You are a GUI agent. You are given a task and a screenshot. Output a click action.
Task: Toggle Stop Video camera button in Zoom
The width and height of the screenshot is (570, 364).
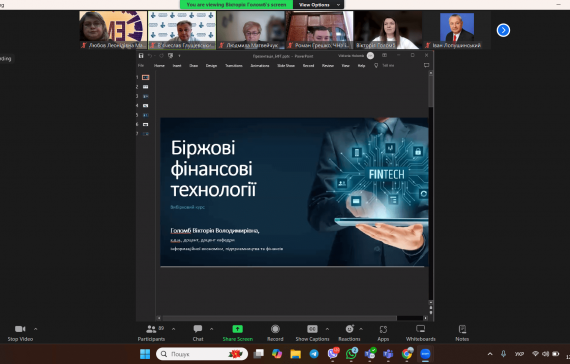[20, 333]
